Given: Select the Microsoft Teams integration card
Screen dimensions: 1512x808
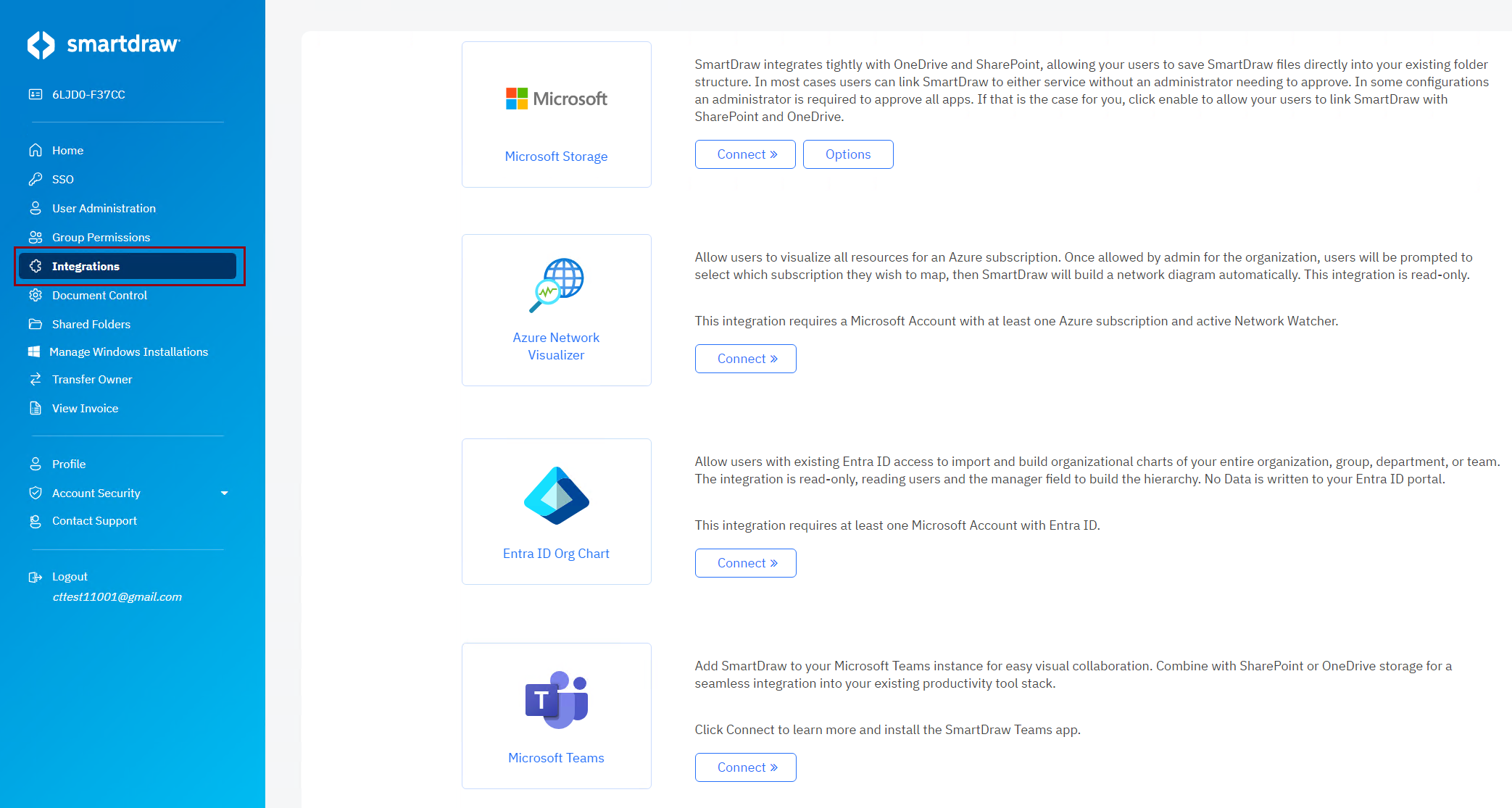Looking at the screenshot, I should point(556,715).
